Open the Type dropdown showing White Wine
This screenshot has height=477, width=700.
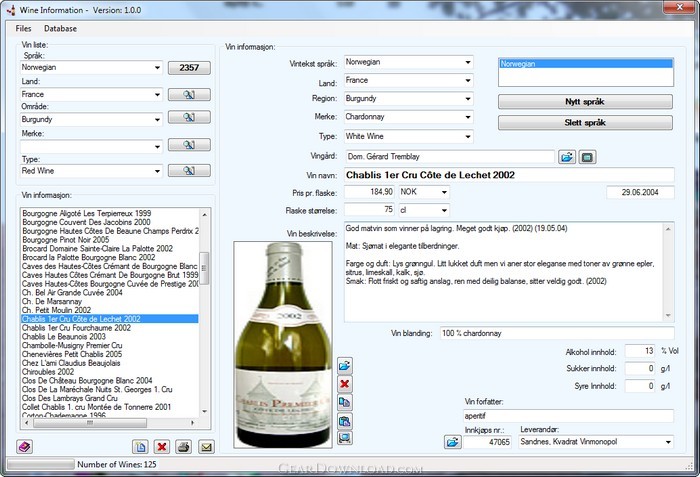point(467,137)
